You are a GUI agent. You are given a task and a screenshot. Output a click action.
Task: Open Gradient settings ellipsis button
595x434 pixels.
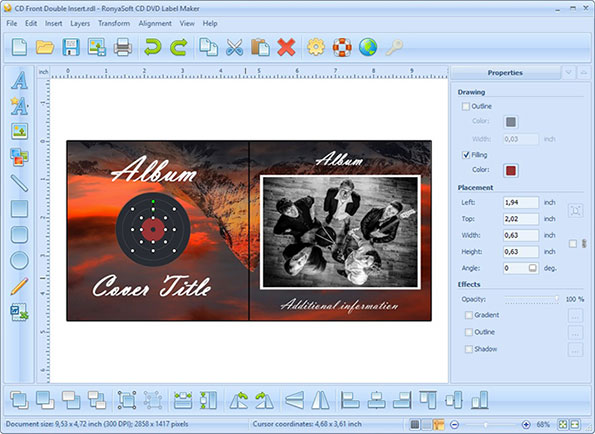tap(575, 316)
